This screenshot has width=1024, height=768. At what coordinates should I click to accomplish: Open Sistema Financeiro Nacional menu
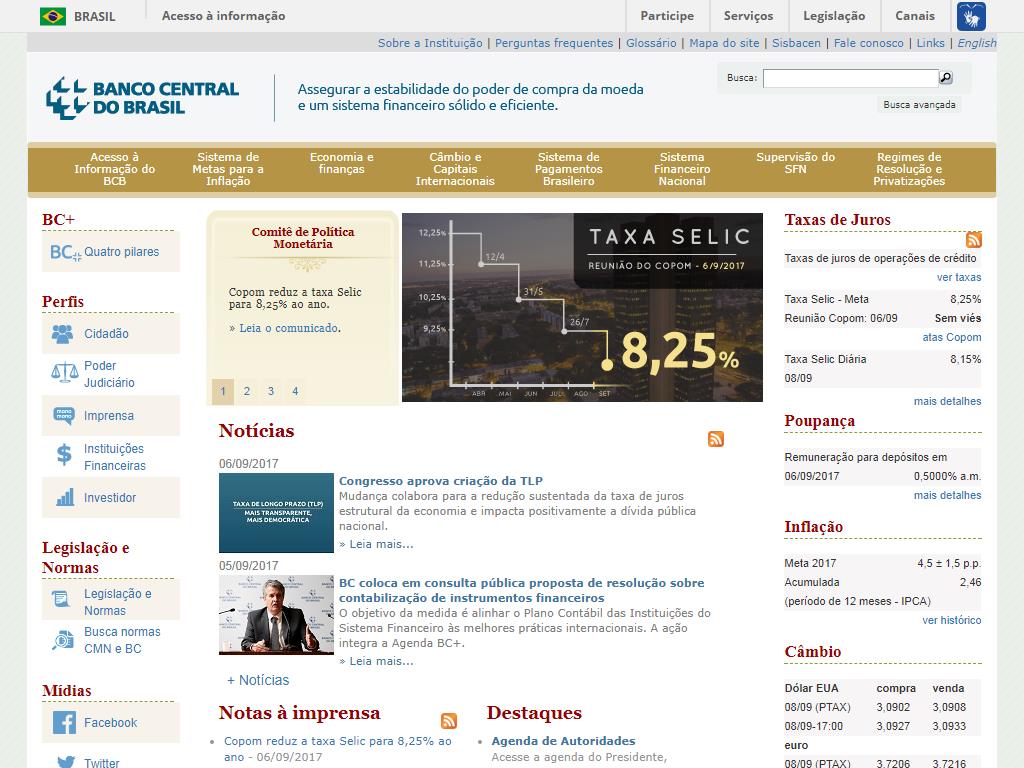click(x=682, y=169)
